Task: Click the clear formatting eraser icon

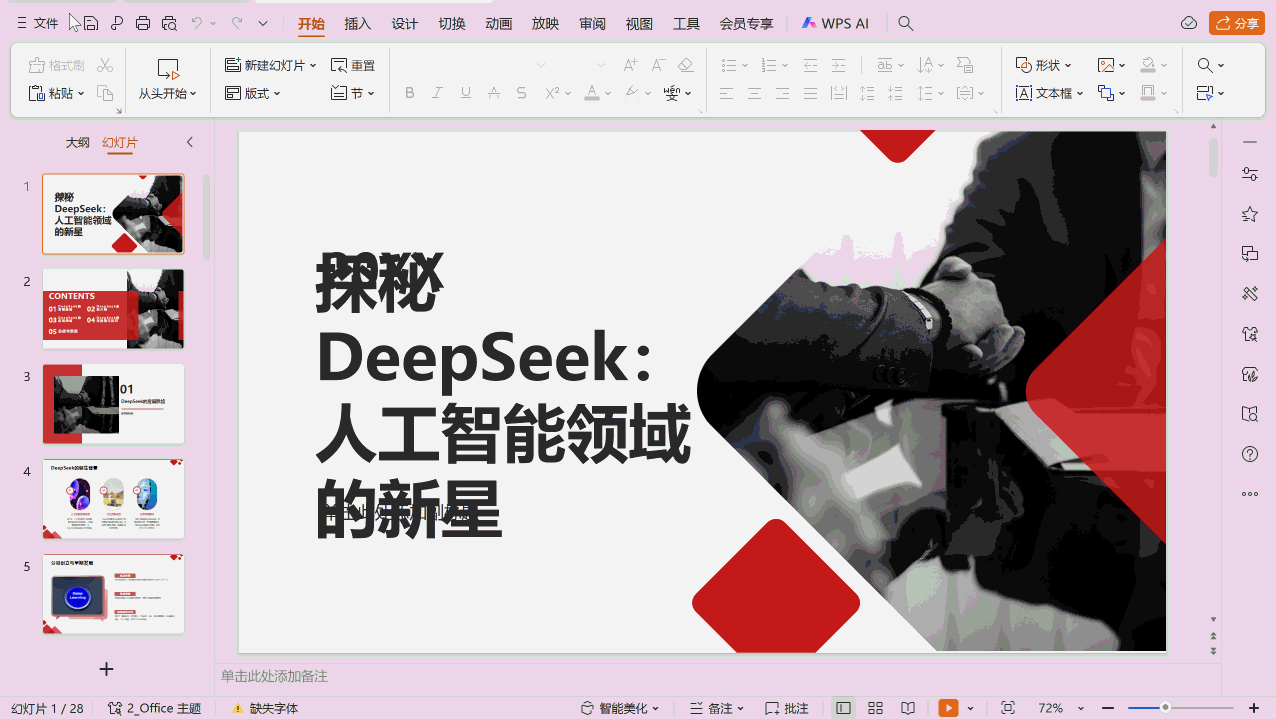Action: (x=685, y=65)
